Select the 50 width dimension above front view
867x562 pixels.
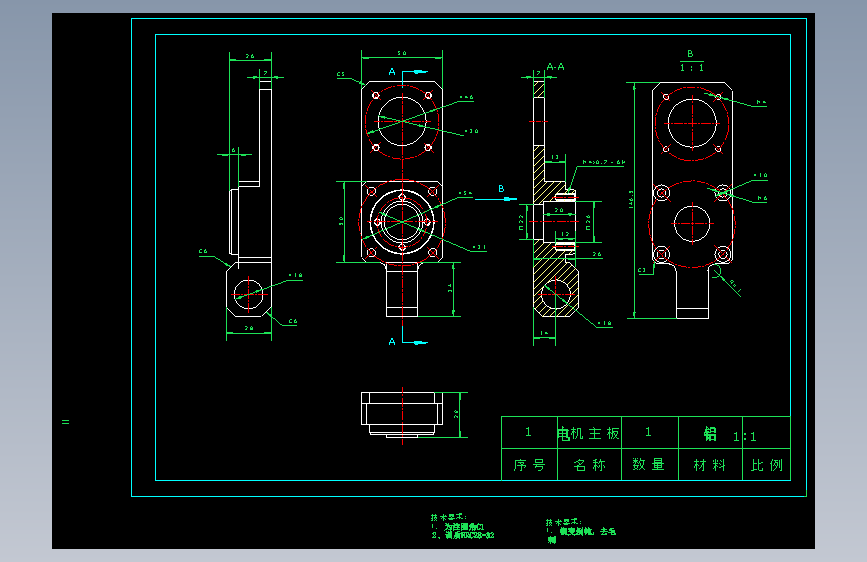click(x=402, y=53)
